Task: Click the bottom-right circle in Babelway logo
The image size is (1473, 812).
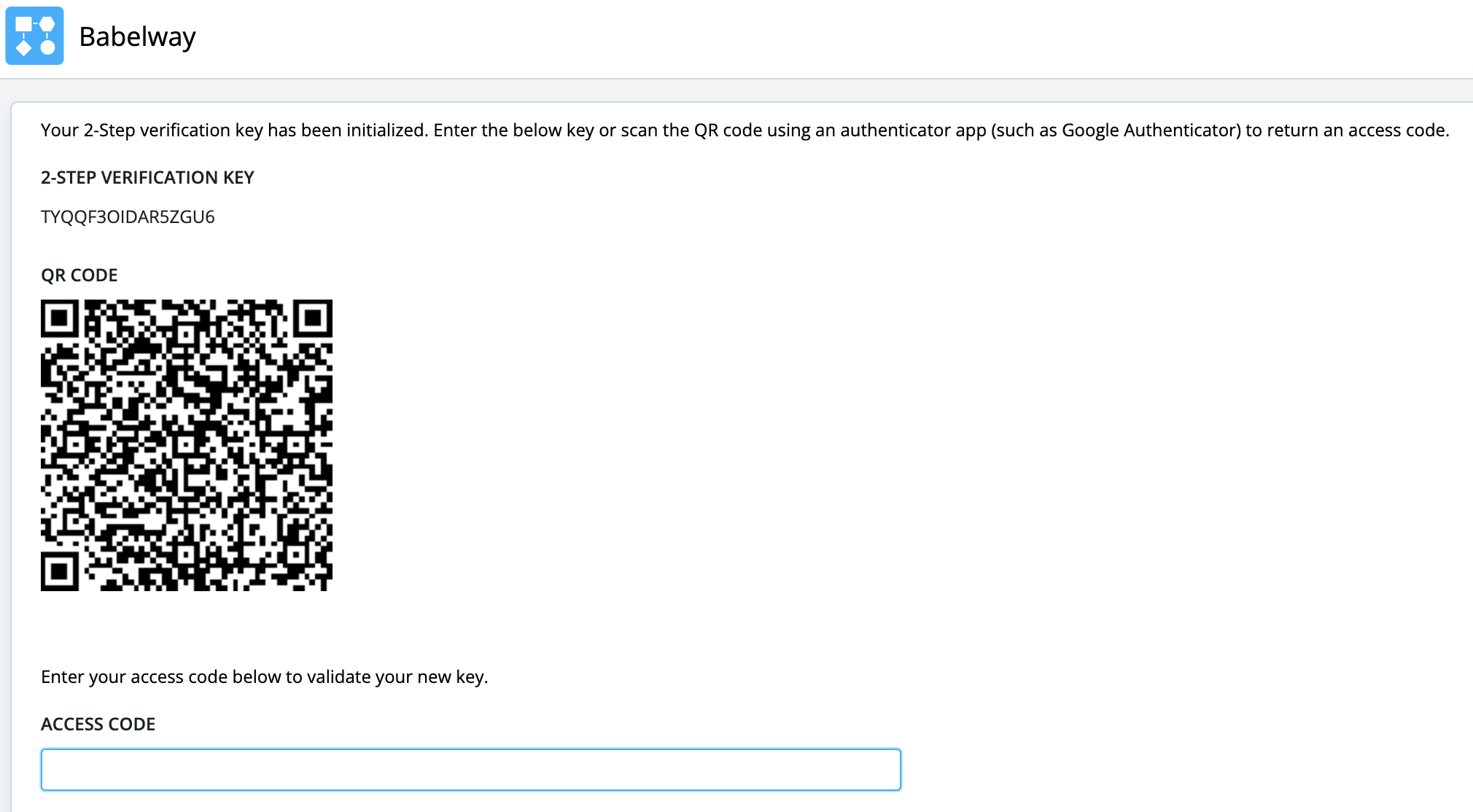Action: coord(47,48)
